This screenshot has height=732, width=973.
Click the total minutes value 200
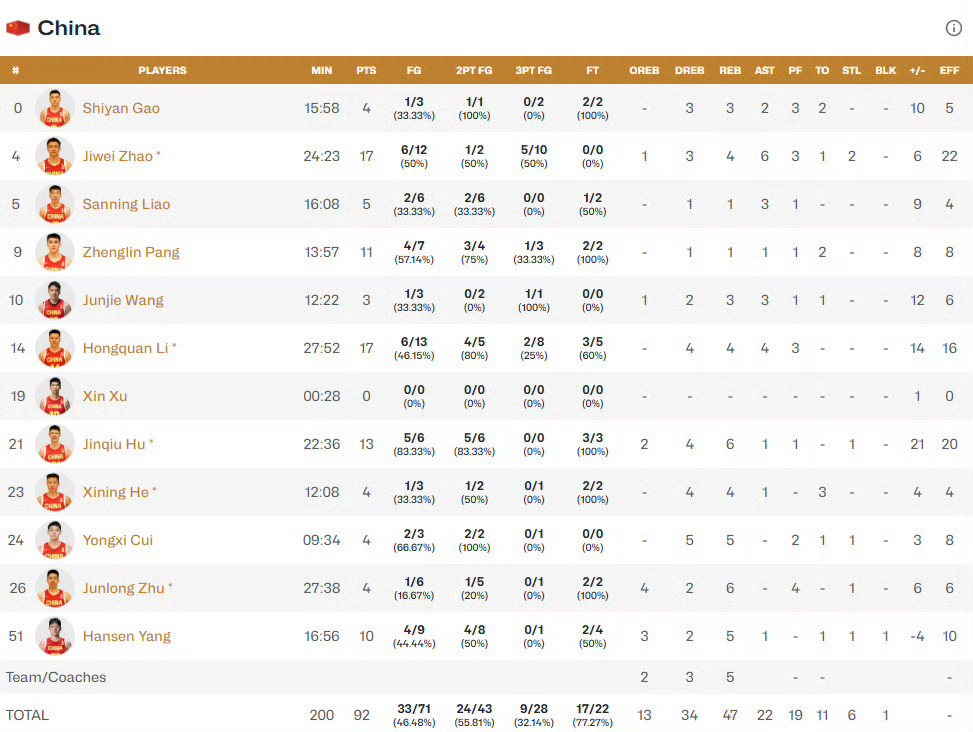pyautogui.click(x=321, y=715)
